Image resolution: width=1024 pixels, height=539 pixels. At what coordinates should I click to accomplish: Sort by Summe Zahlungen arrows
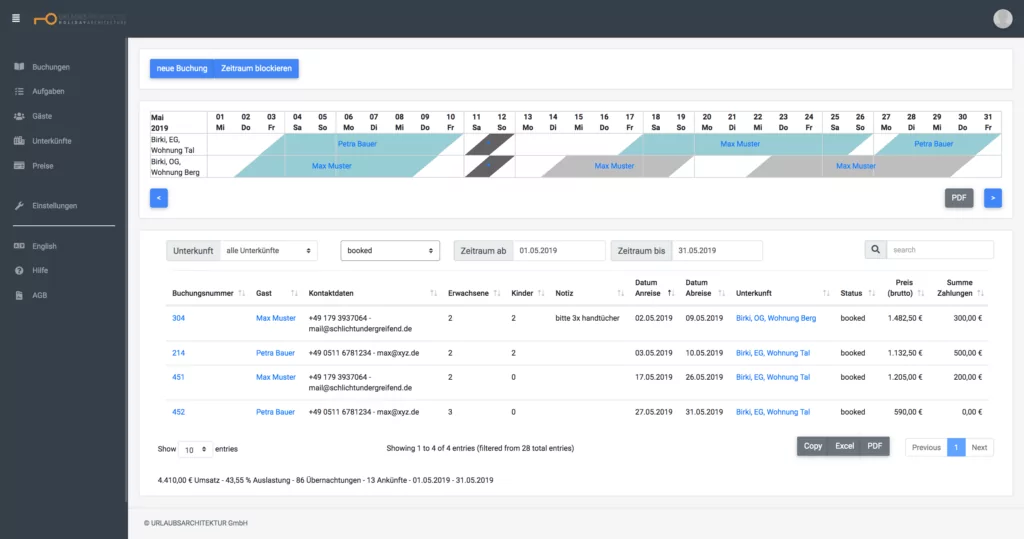coord(980,293)
